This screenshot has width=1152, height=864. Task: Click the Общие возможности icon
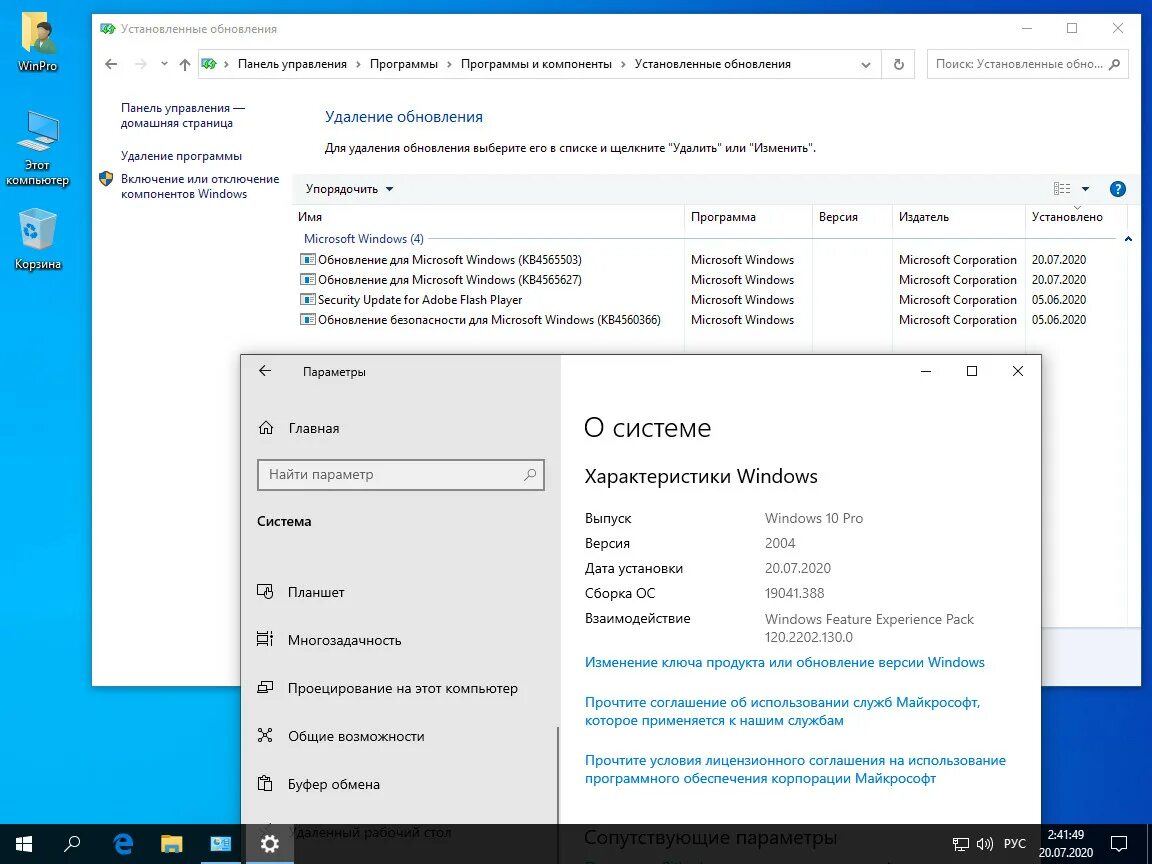click(x=265, y=735)
